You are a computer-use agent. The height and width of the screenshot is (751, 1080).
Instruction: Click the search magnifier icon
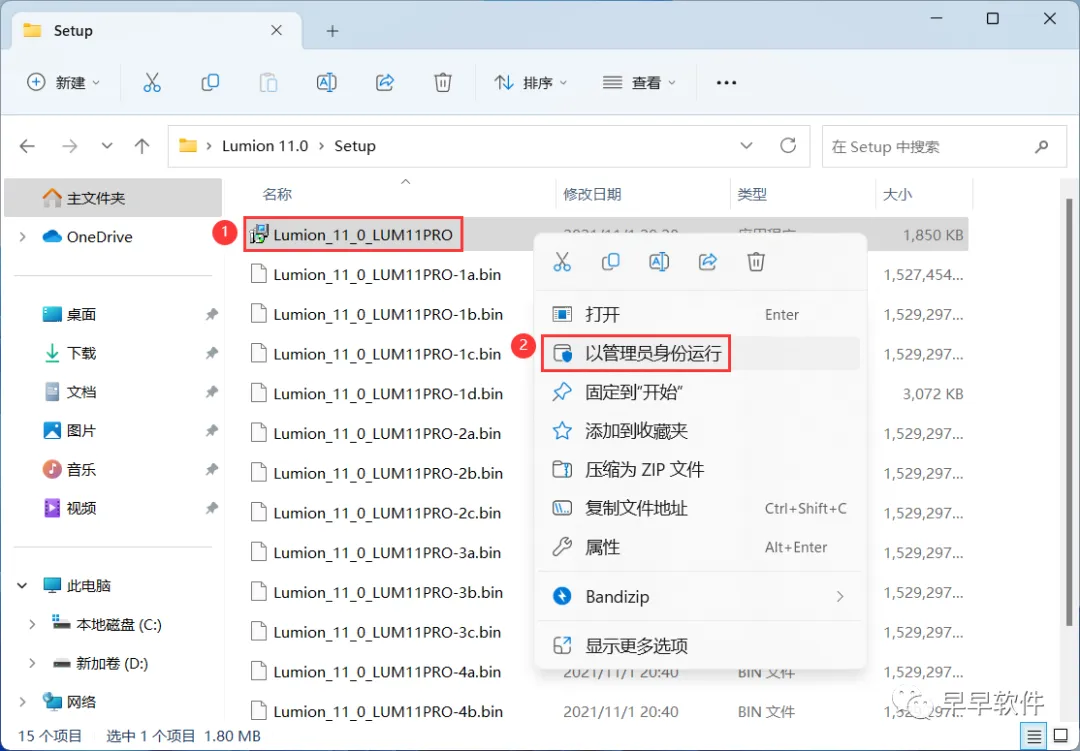pyautogui.click(x=1041, y=146)
